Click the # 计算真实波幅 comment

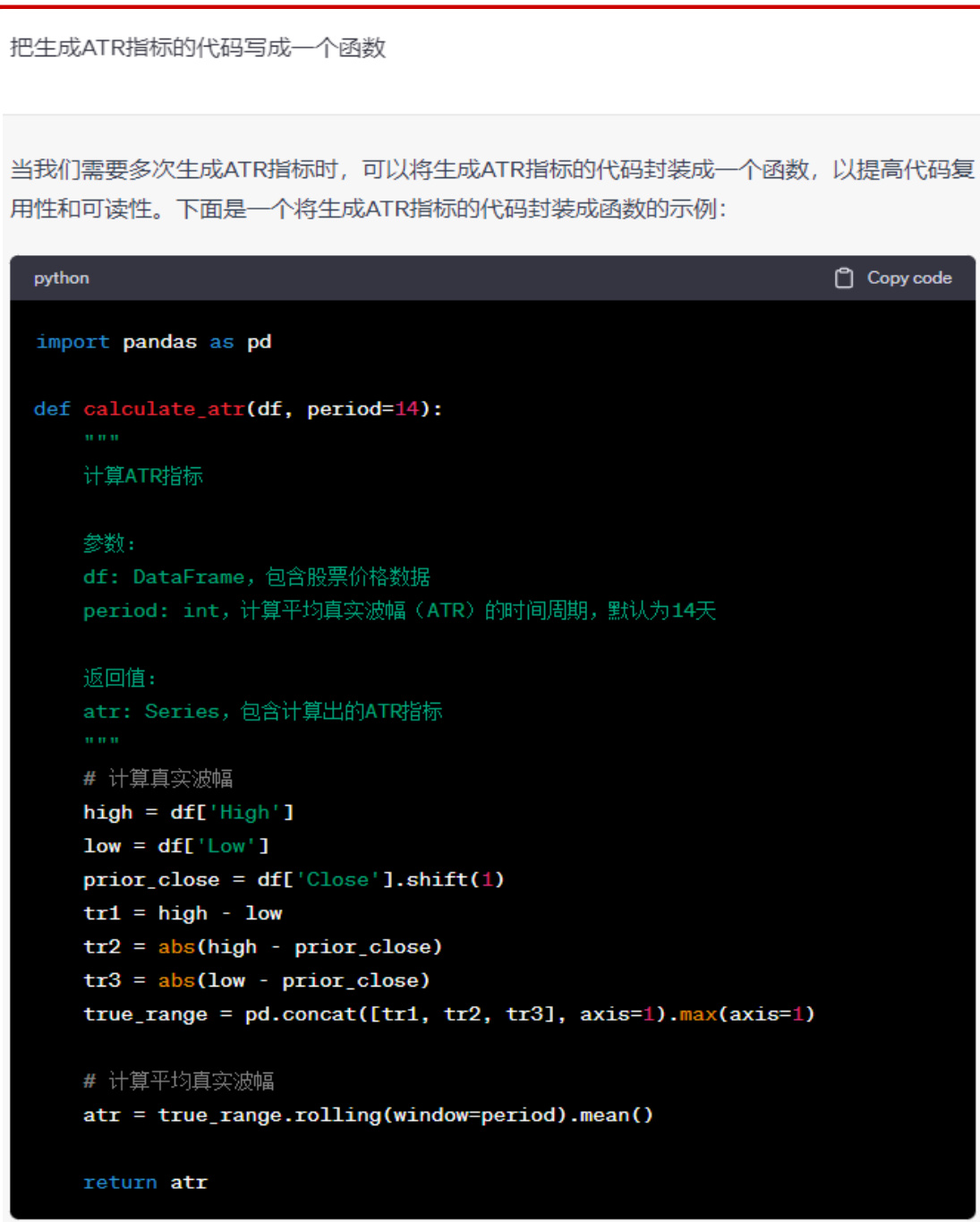point(158,779)
